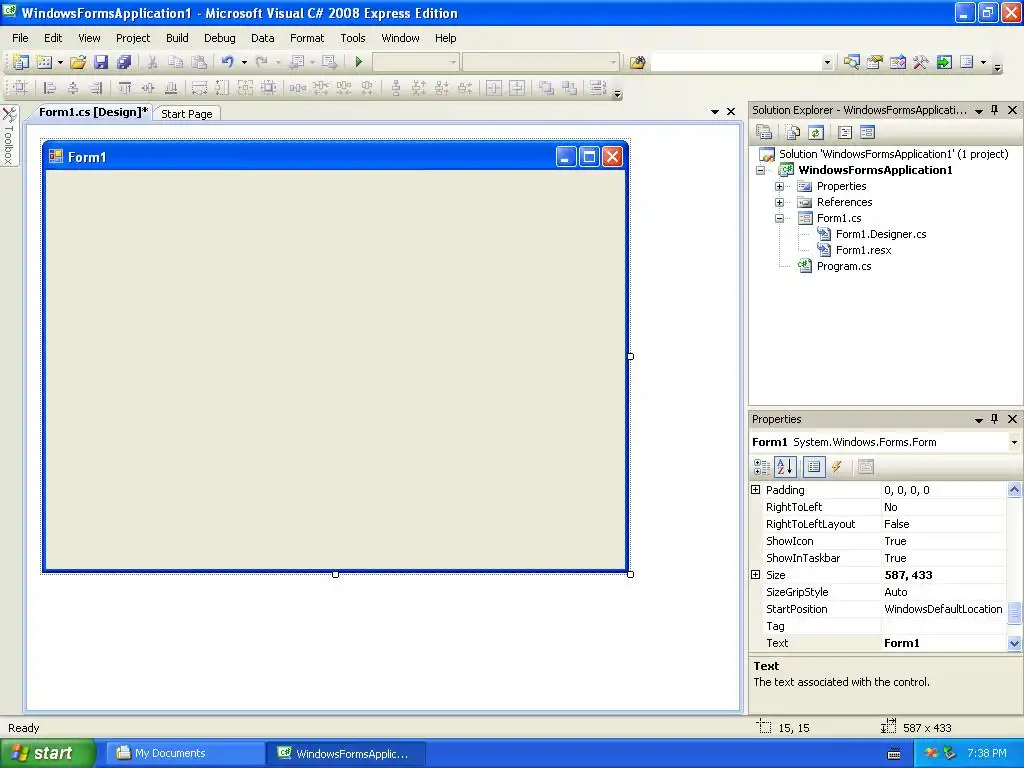Click the Add New Item toolbar icon
The width and height of the screenshot is (1024, 768).
(44, 62)
